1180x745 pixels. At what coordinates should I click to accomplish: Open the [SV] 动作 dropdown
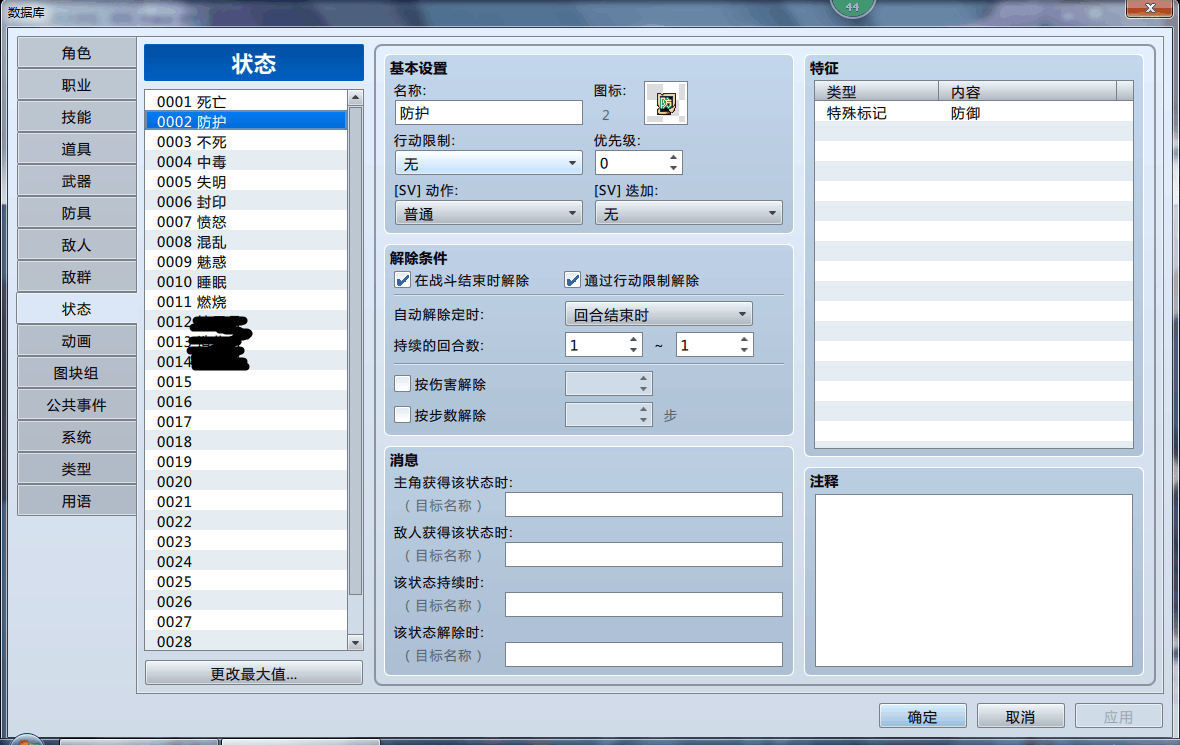488,214
